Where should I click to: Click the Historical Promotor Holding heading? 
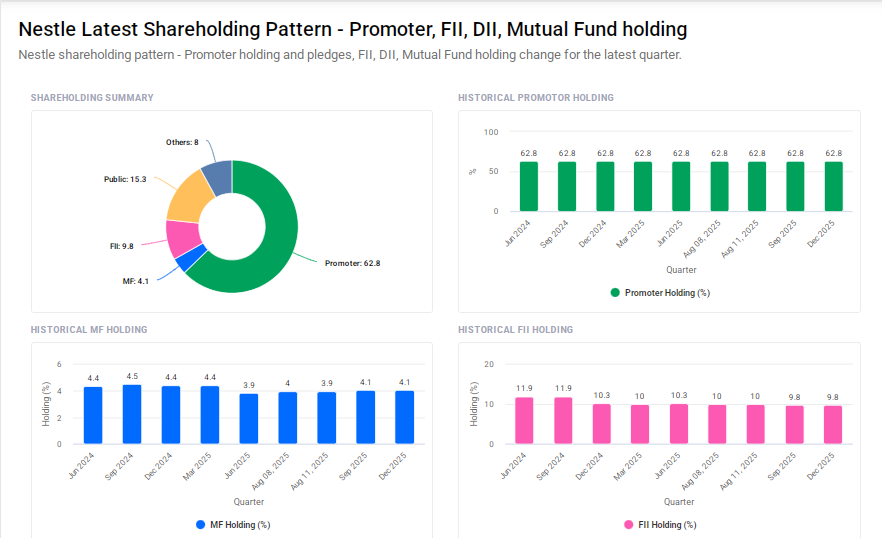[x=536, y=98]
